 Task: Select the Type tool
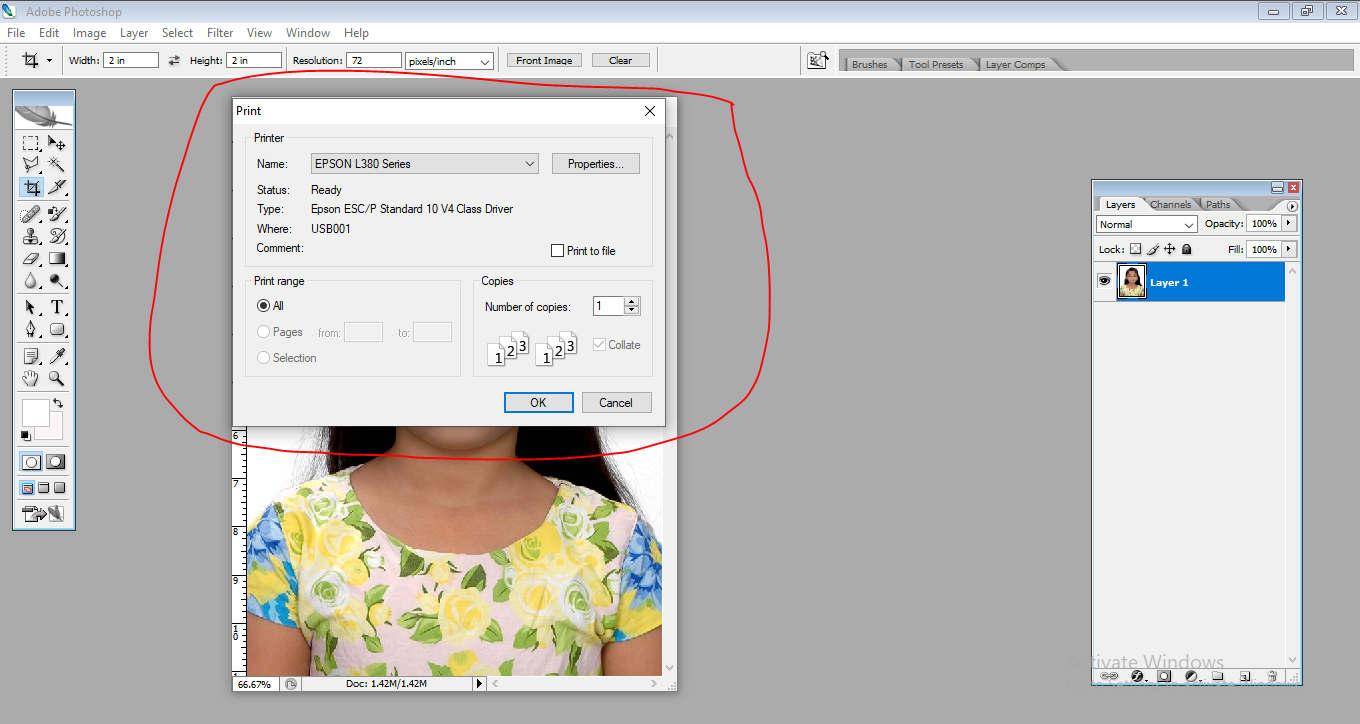[x=57, y=307]
